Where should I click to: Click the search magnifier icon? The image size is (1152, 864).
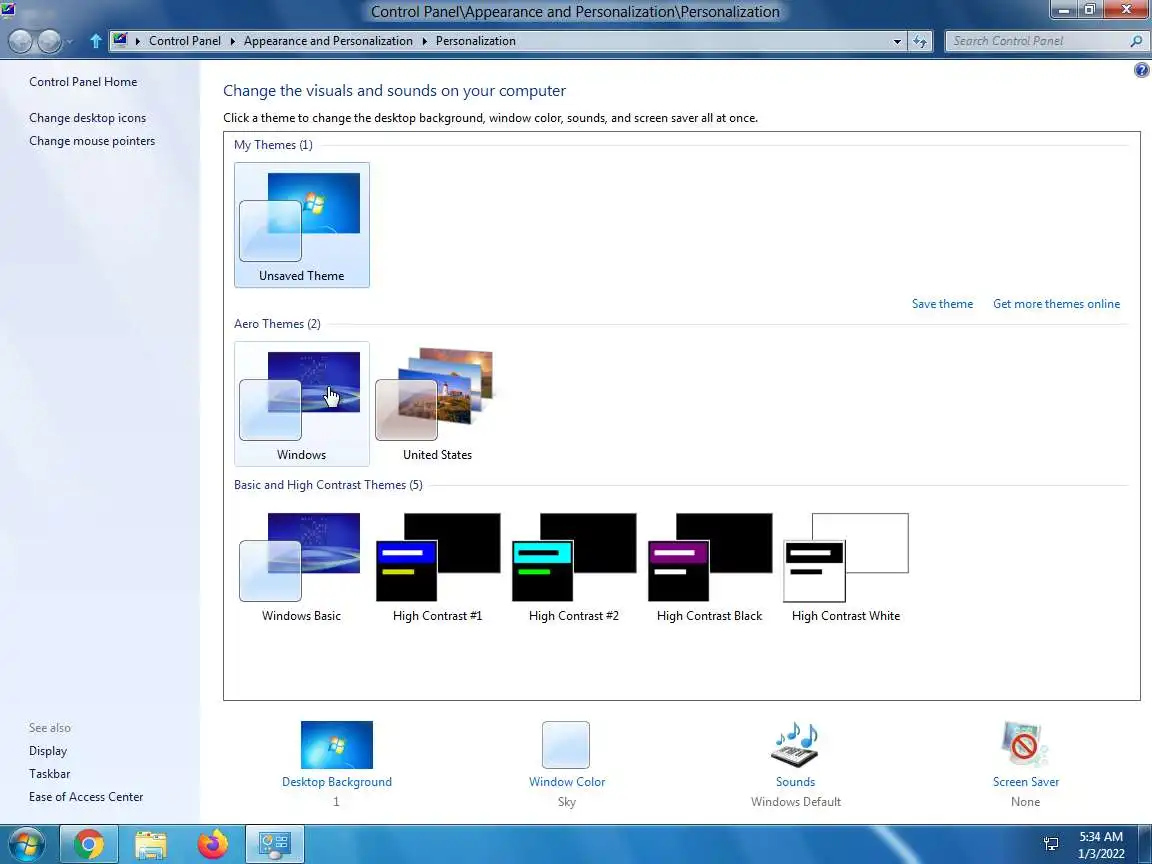point(1136,41)
